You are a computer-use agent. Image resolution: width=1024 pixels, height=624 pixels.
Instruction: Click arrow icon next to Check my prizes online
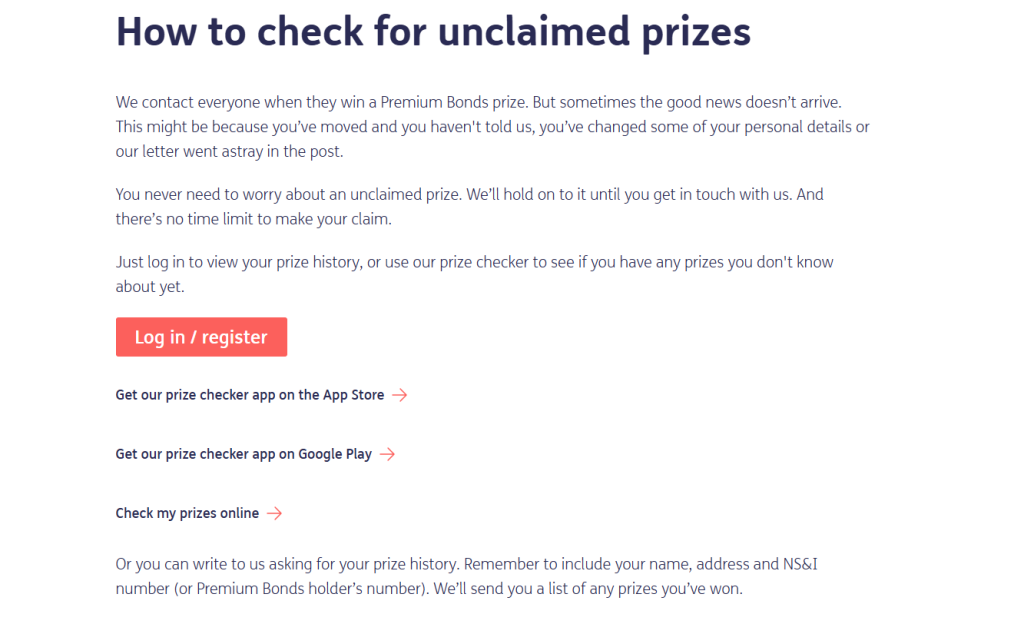(x=274, y=513)
